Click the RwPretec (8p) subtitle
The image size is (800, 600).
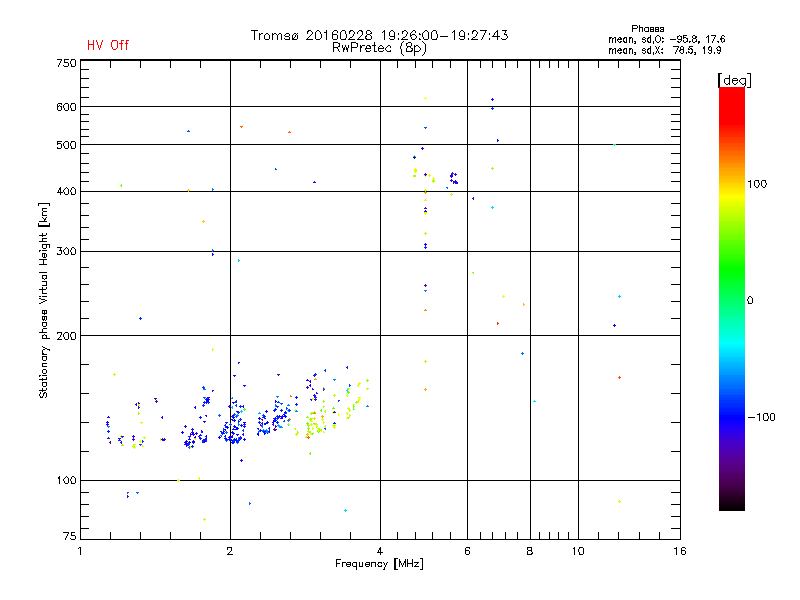(x=379, y=48)
